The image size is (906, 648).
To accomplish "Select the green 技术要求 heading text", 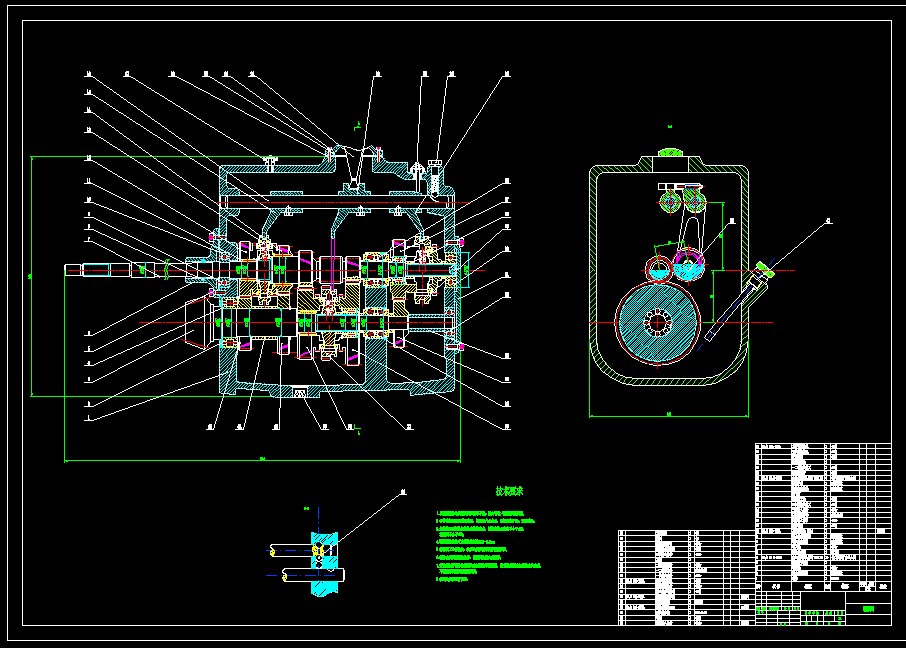I will coord(509,491).
